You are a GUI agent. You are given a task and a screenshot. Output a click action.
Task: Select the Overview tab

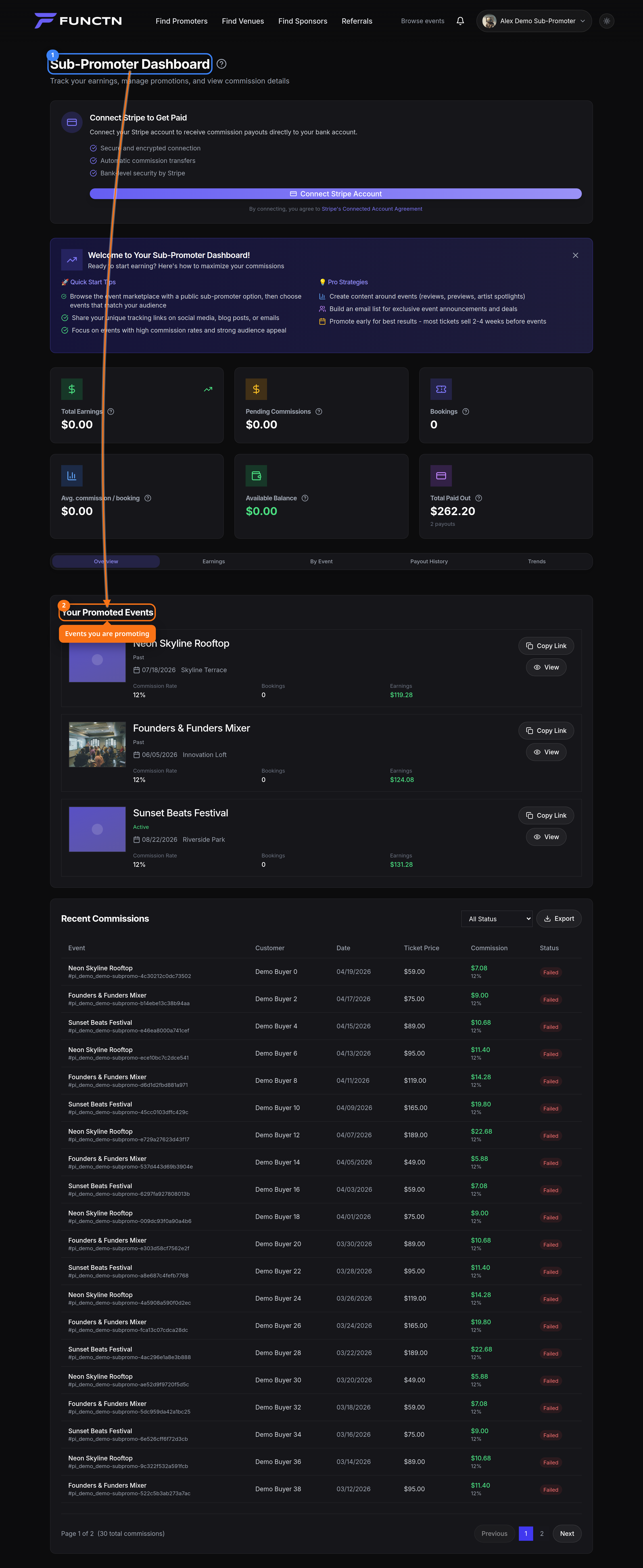click(x=106, y=561)
